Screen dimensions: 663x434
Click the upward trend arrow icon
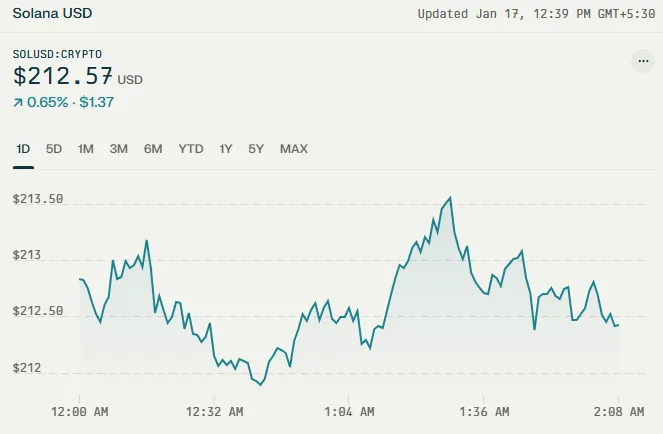pos(18,102)
